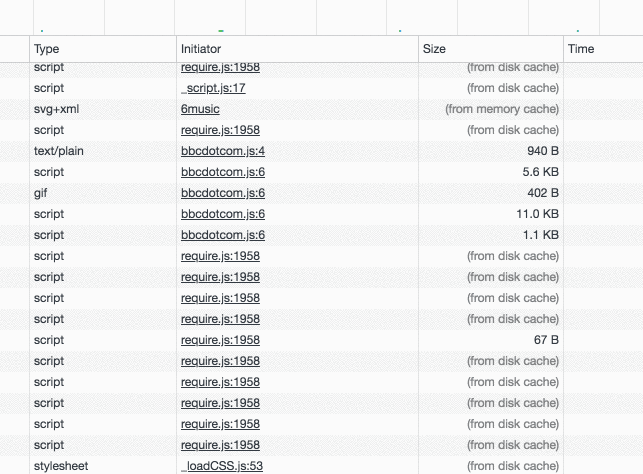The height and width of the screenshot is (474, 643).
Task: Sort requests by the Type column header
Action: point(103,49)
